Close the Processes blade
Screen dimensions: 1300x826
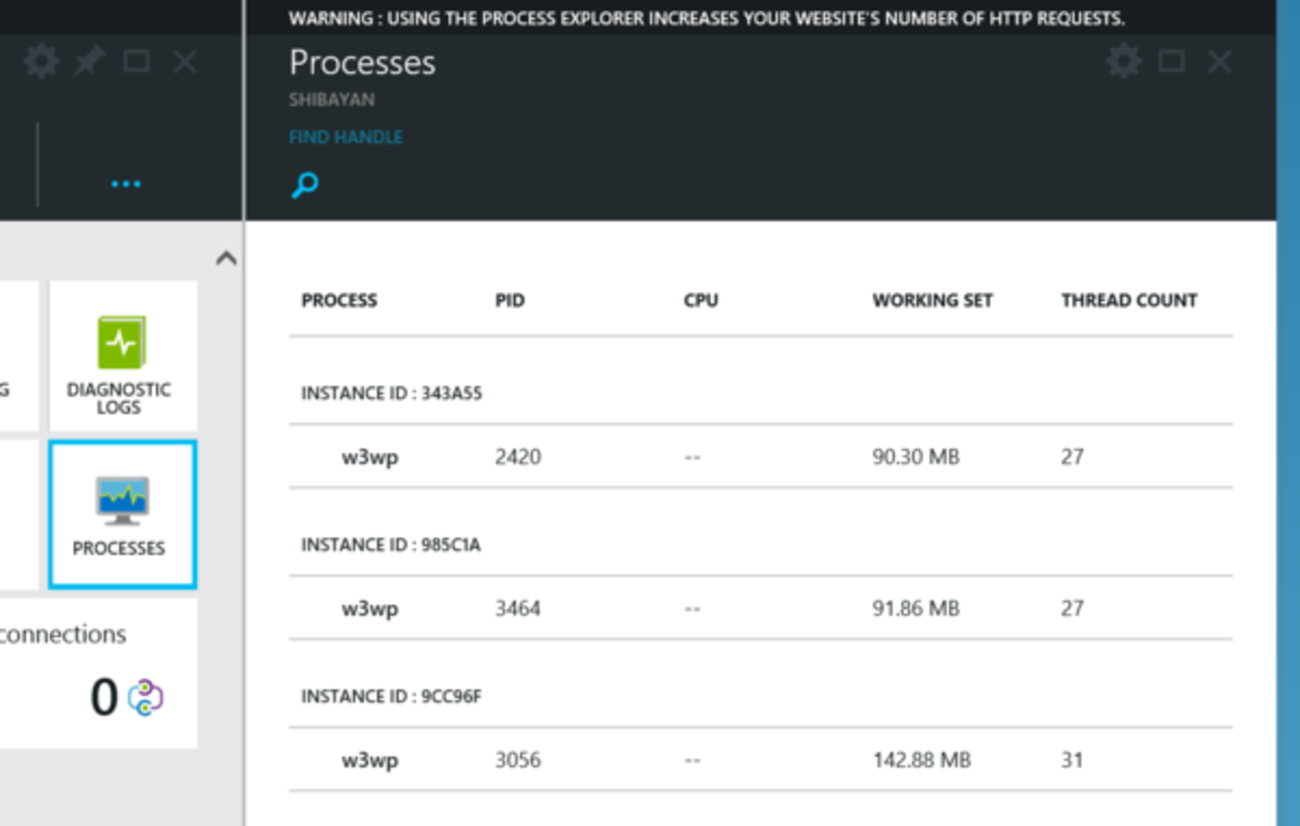point(1219,62)
